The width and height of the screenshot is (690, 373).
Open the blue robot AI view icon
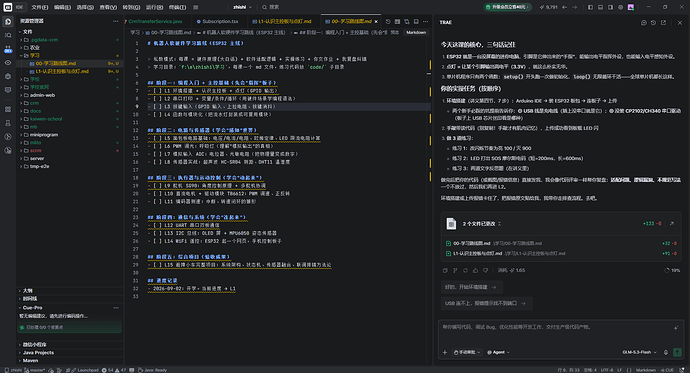8,49
